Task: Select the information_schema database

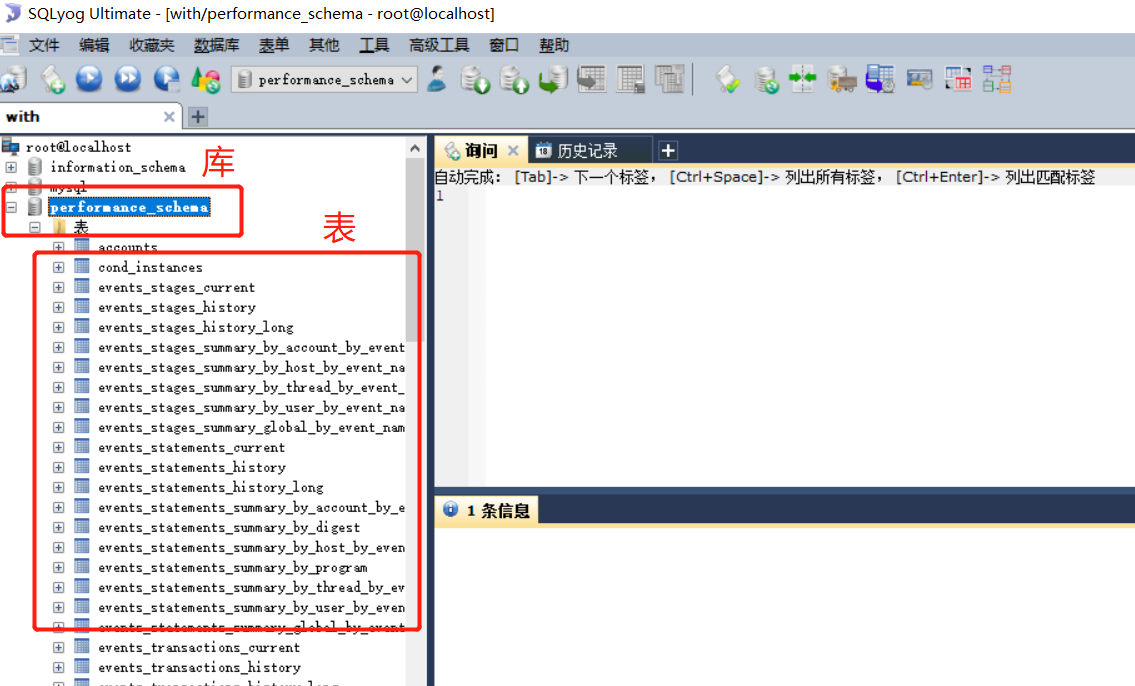Action: click(118, 167)
